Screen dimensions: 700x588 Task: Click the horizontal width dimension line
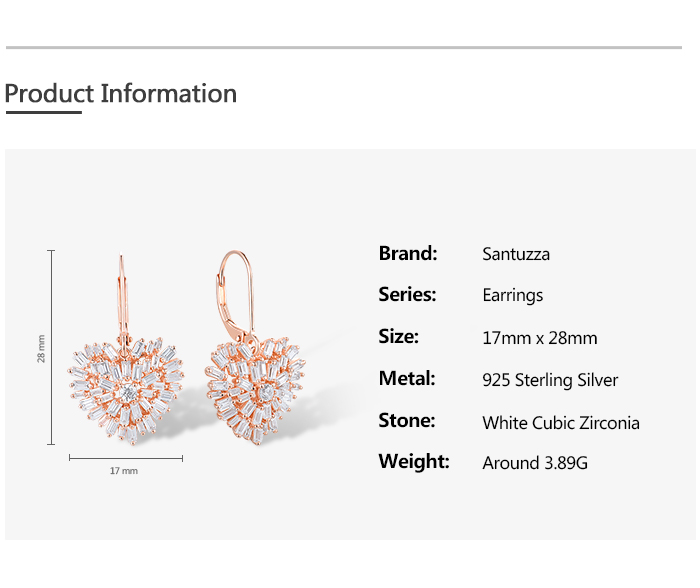point(126,458)
